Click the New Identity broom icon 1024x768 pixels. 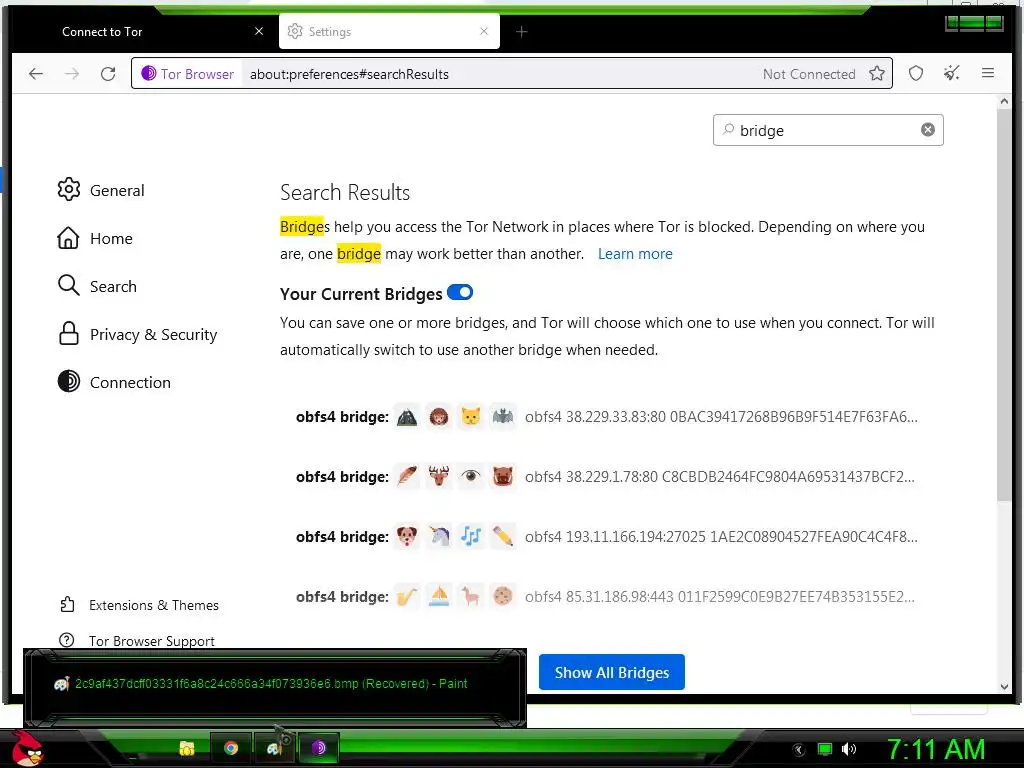[x=952, y=73]
